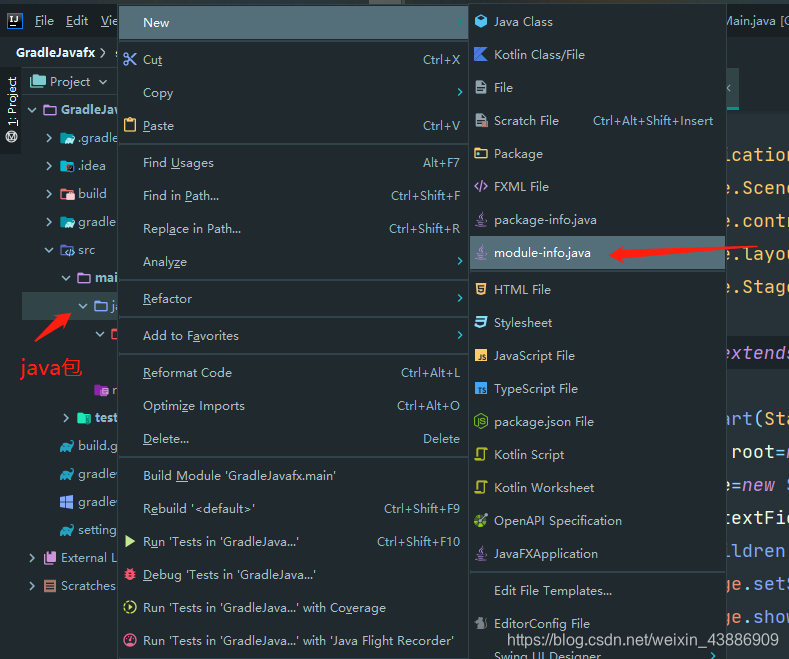Choose Find Usages from context menu

293,162
